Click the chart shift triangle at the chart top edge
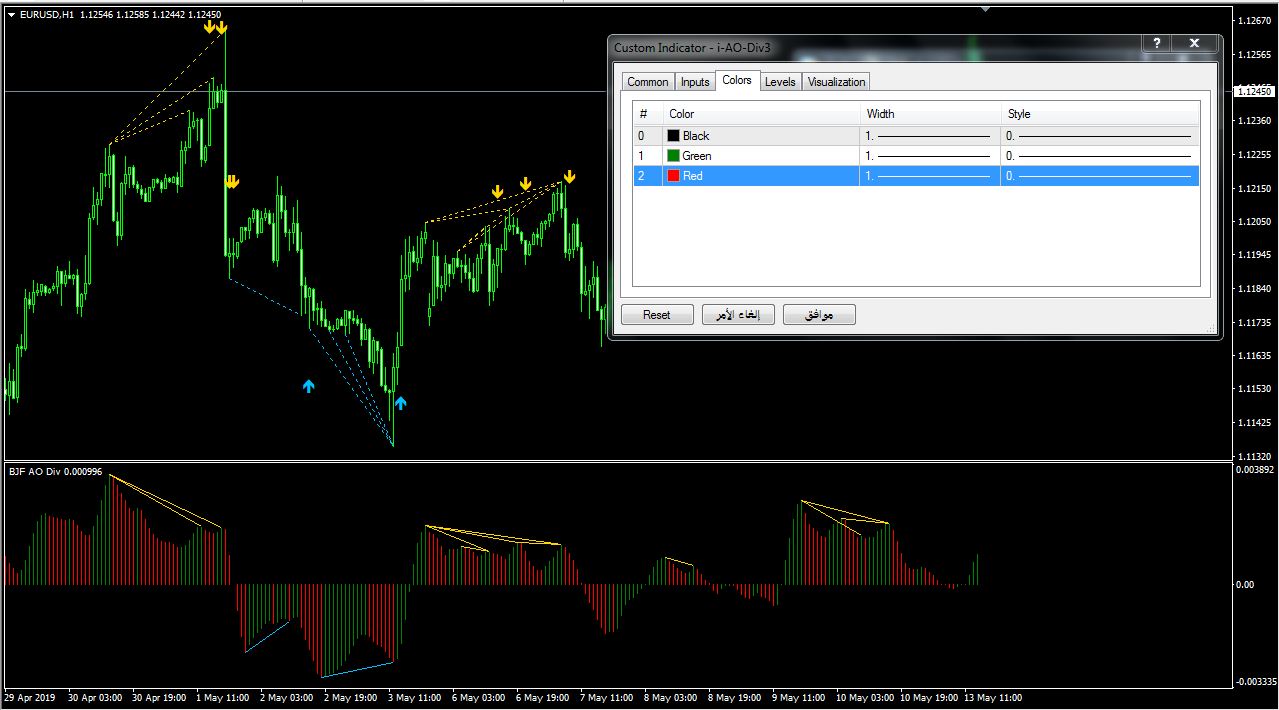The width and height of the screenshot is (1279, 710). tap(985, 9)
